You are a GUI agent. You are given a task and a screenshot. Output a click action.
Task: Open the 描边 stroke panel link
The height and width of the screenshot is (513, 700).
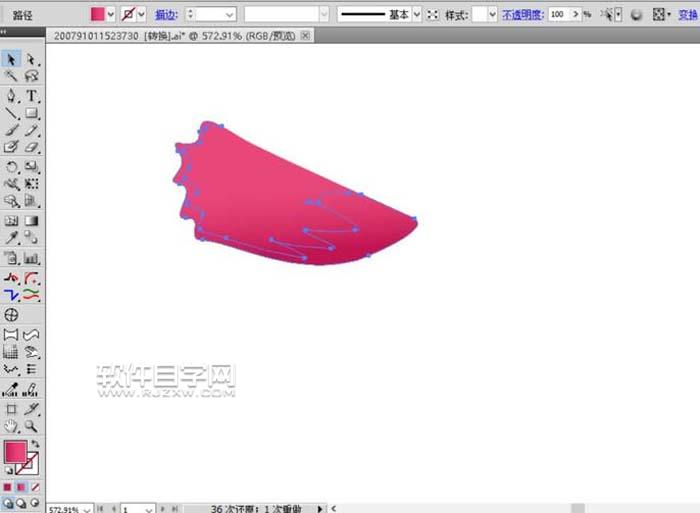[166, 15]
